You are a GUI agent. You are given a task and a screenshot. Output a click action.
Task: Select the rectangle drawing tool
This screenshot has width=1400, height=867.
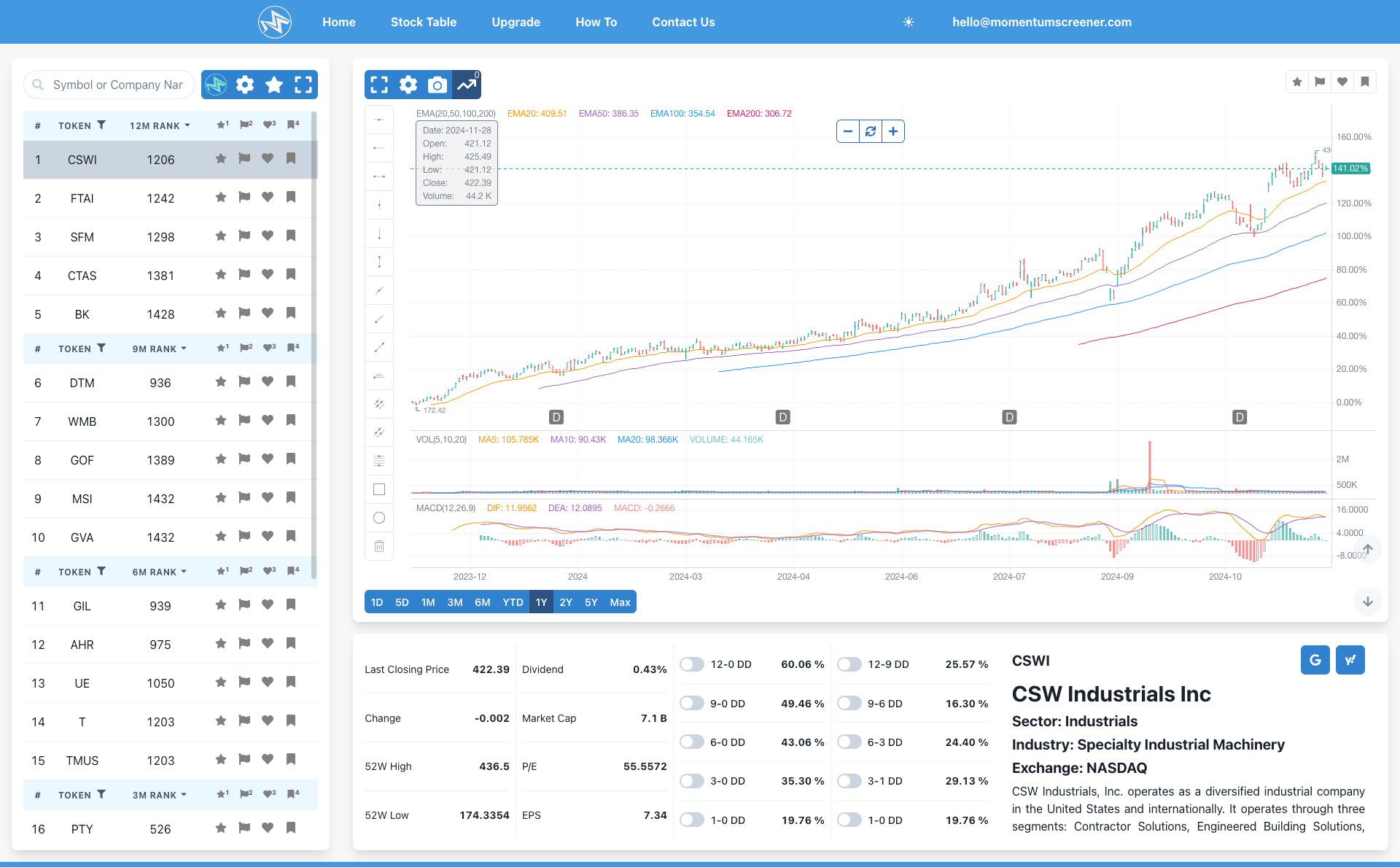pyautogui.click(x=379, y=489)
